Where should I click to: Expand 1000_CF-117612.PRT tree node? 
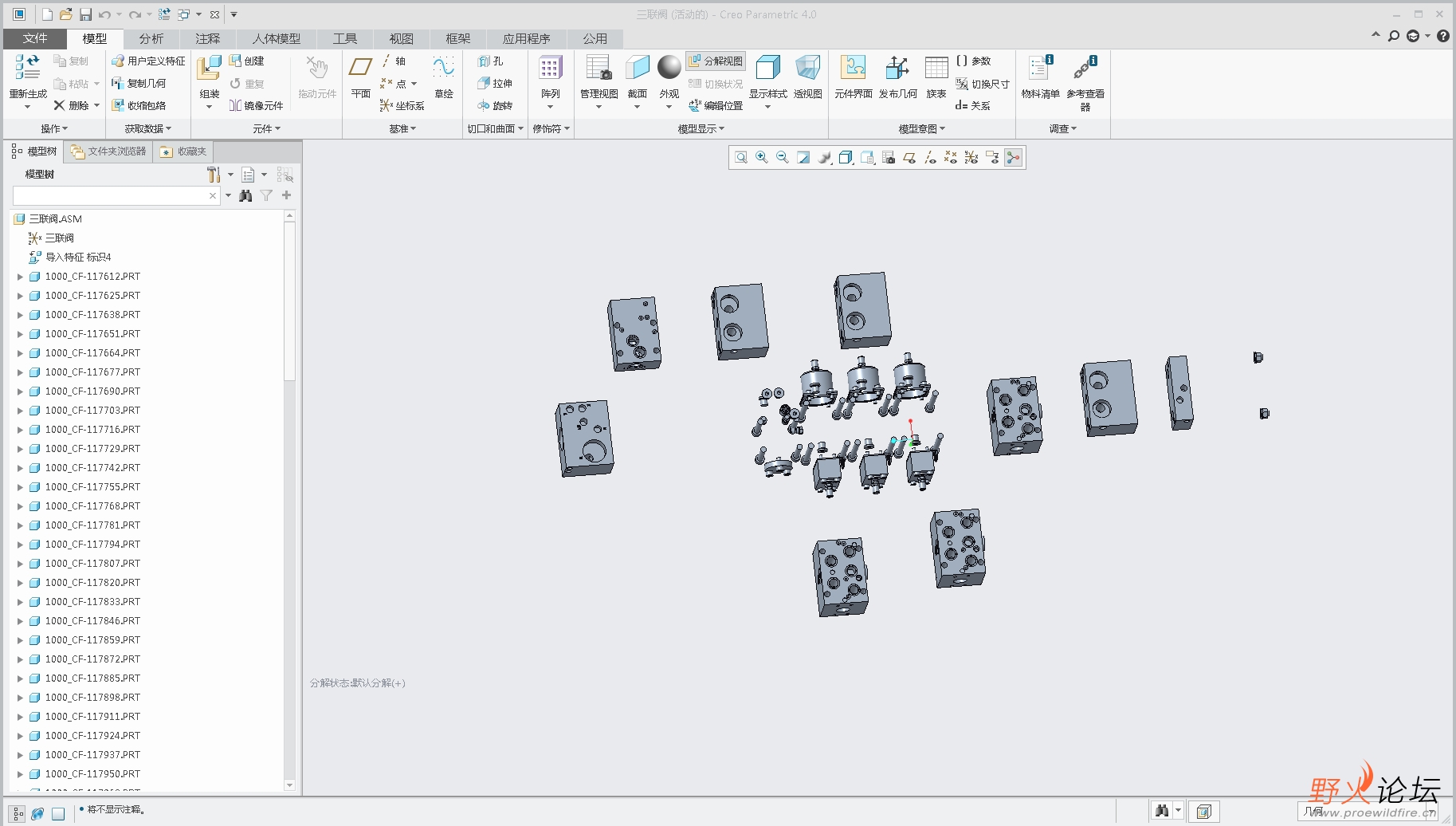point(20,277)
